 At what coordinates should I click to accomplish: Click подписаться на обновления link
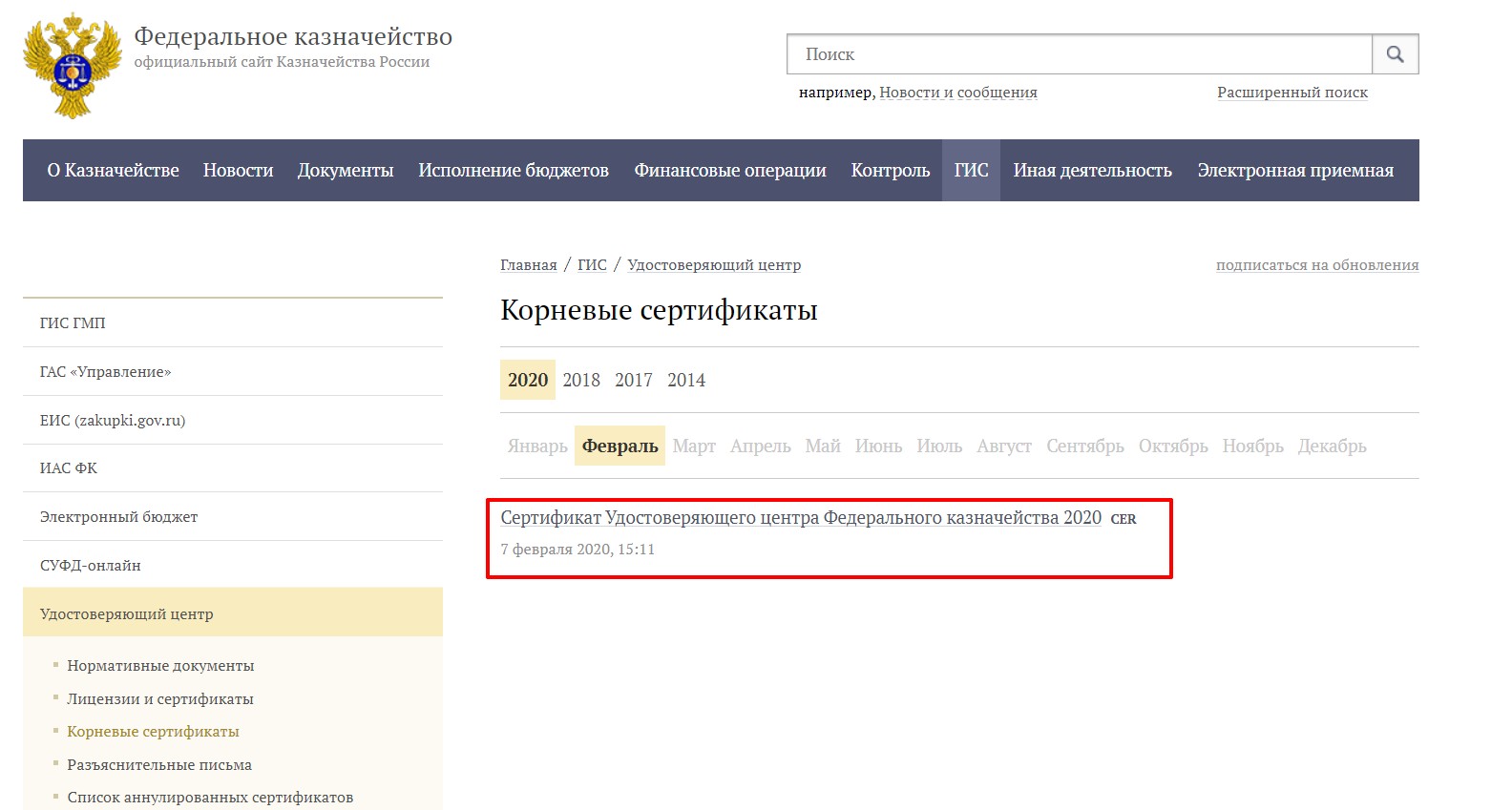[x=1317, y=265]
